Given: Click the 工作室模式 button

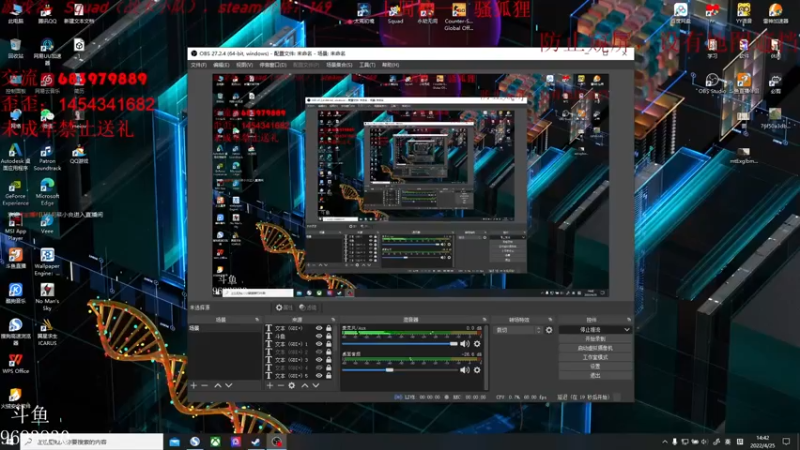Looking at the screenshot, I should [x=595, y=357].
